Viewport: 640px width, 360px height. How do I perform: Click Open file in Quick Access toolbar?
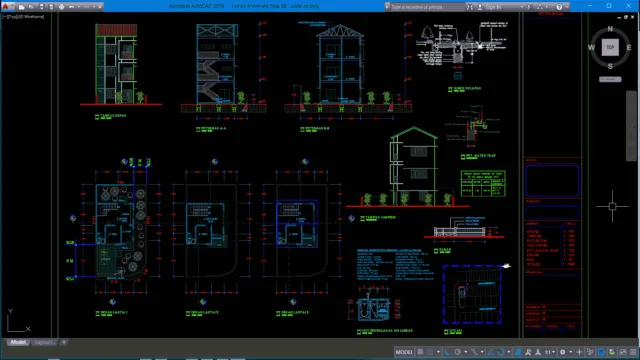tap(31, 7)
